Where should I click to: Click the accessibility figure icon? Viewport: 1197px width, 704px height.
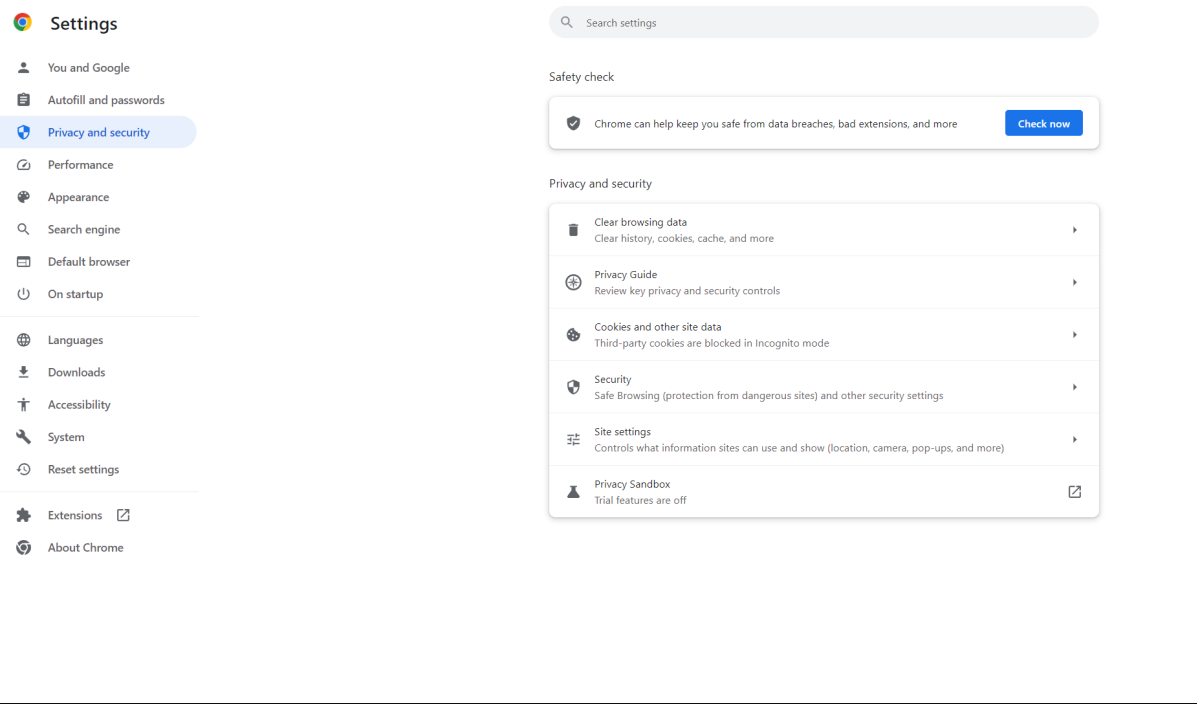click(x=24, y=405)
